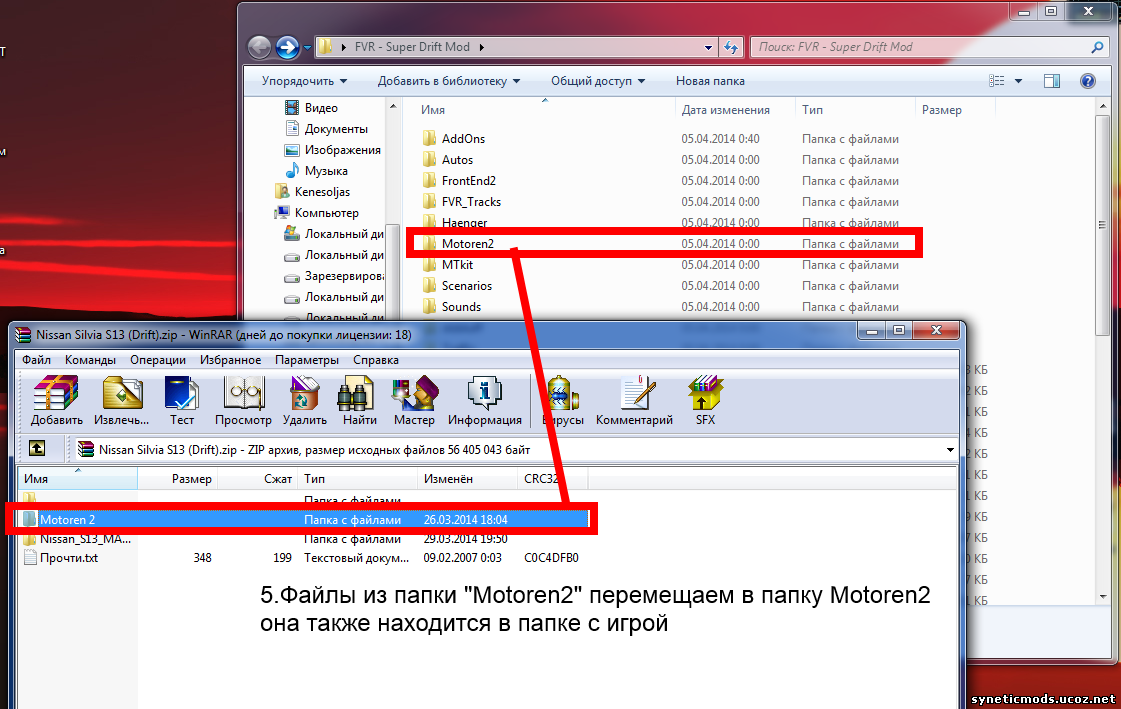Open the Параметры menu in WinRAR
This screenshot has width=1121, height=709.
coord(307,360)
